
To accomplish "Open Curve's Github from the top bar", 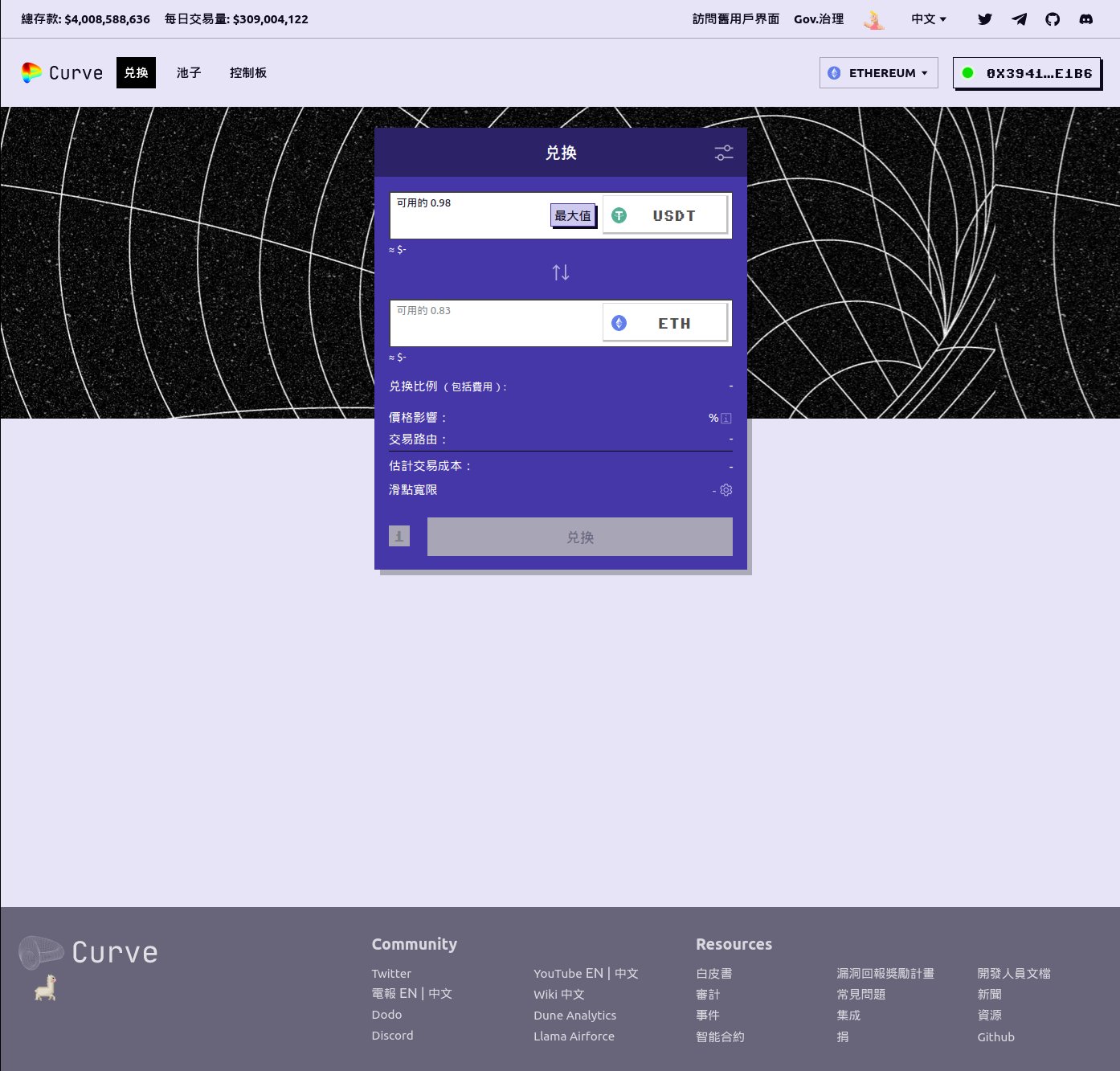I will [x=1053, y=18].
